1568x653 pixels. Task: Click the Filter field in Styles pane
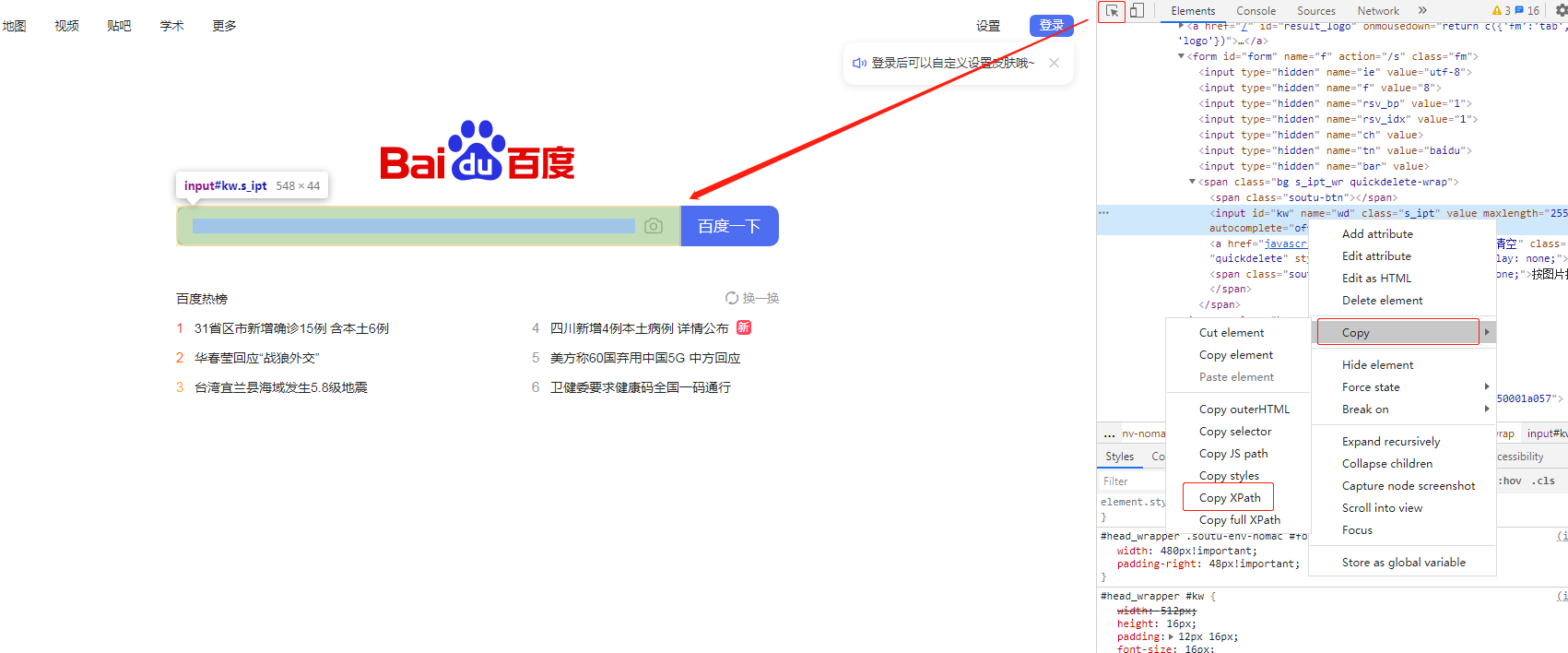(1133, 481)
